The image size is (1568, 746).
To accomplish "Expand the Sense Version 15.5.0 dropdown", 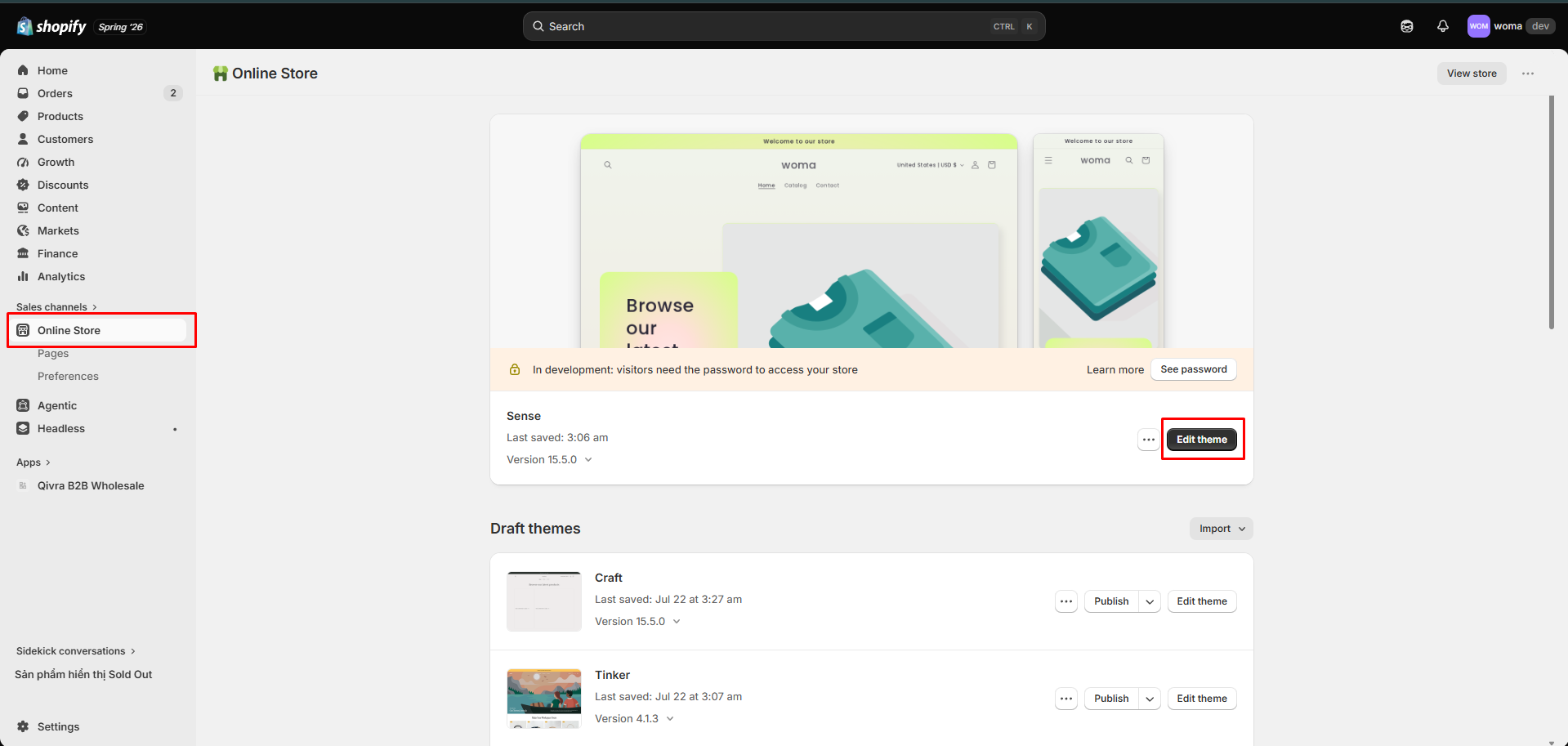I will [549, 460].
